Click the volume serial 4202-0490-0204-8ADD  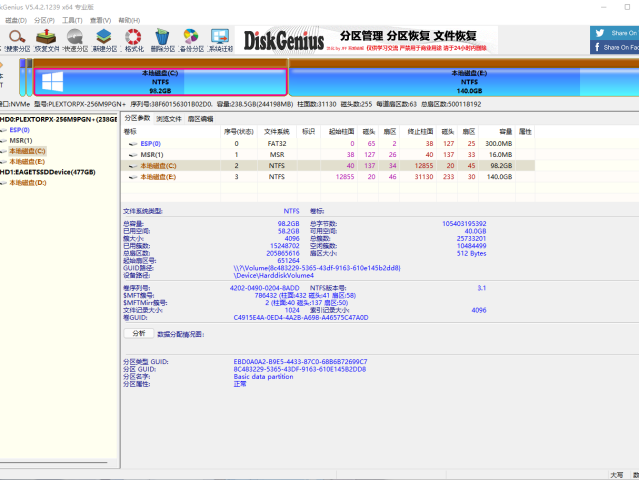point(264,288)
